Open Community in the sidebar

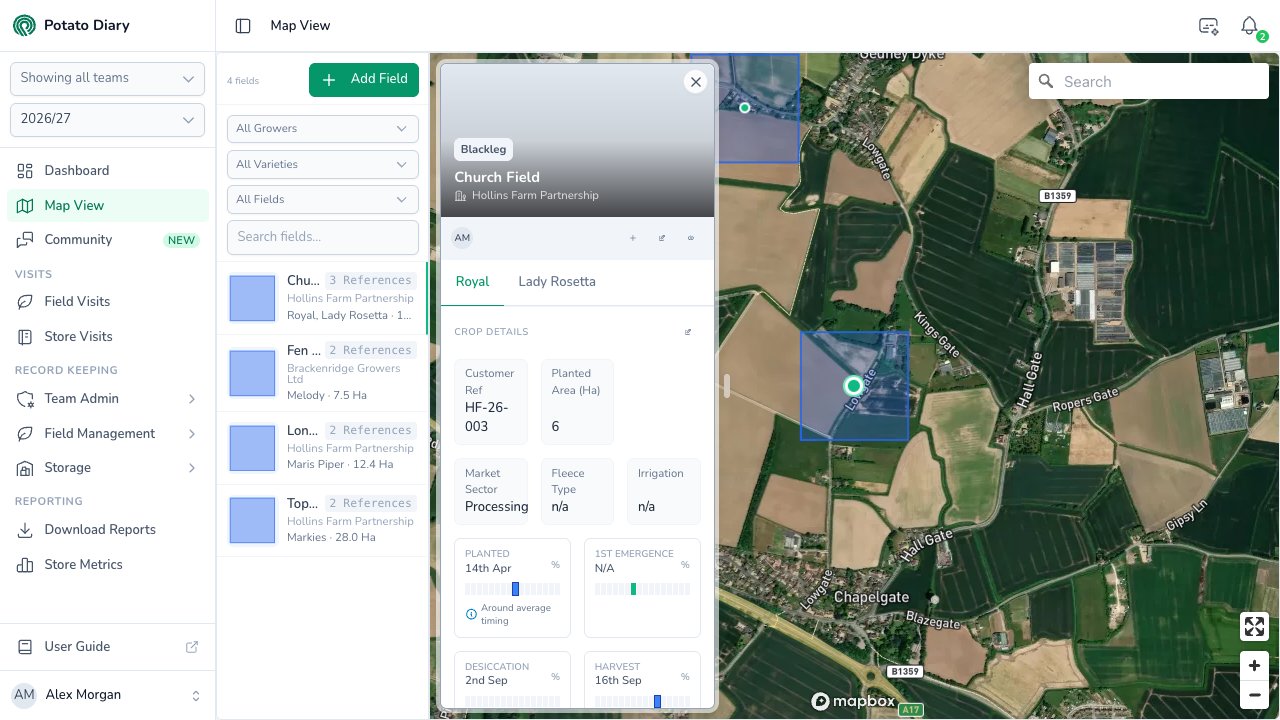click(107, 240)
